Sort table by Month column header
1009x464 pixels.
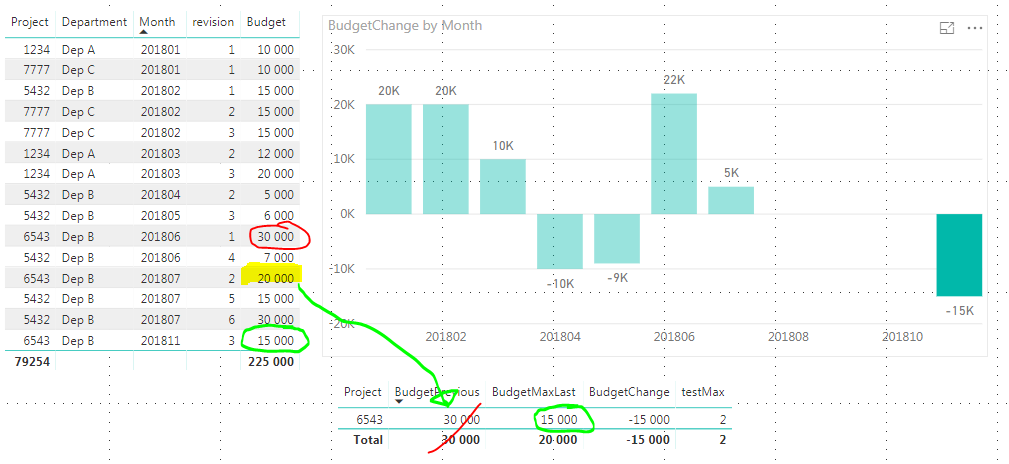157,22
